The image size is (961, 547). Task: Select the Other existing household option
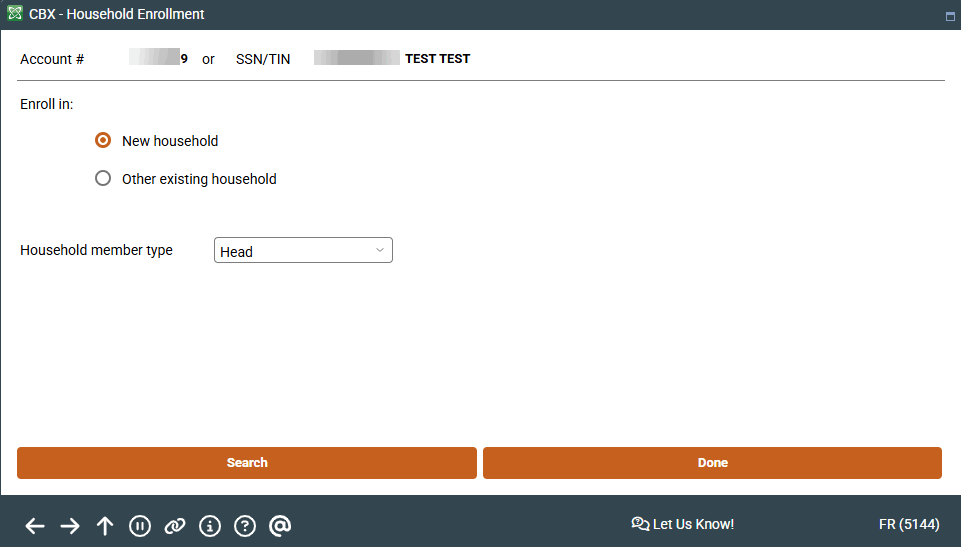(103, 179)
